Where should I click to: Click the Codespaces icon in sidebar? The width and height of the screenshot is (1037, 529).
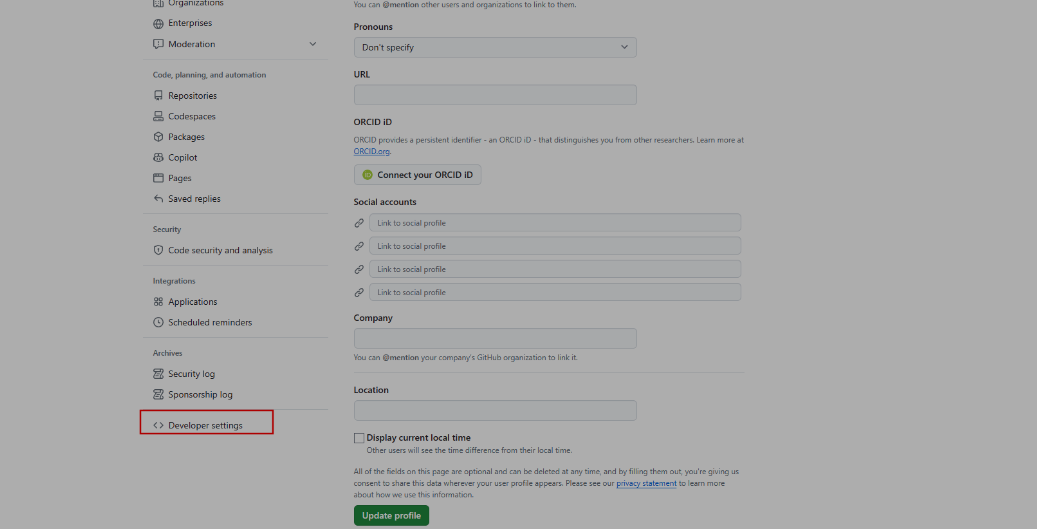tap(158, 117)
